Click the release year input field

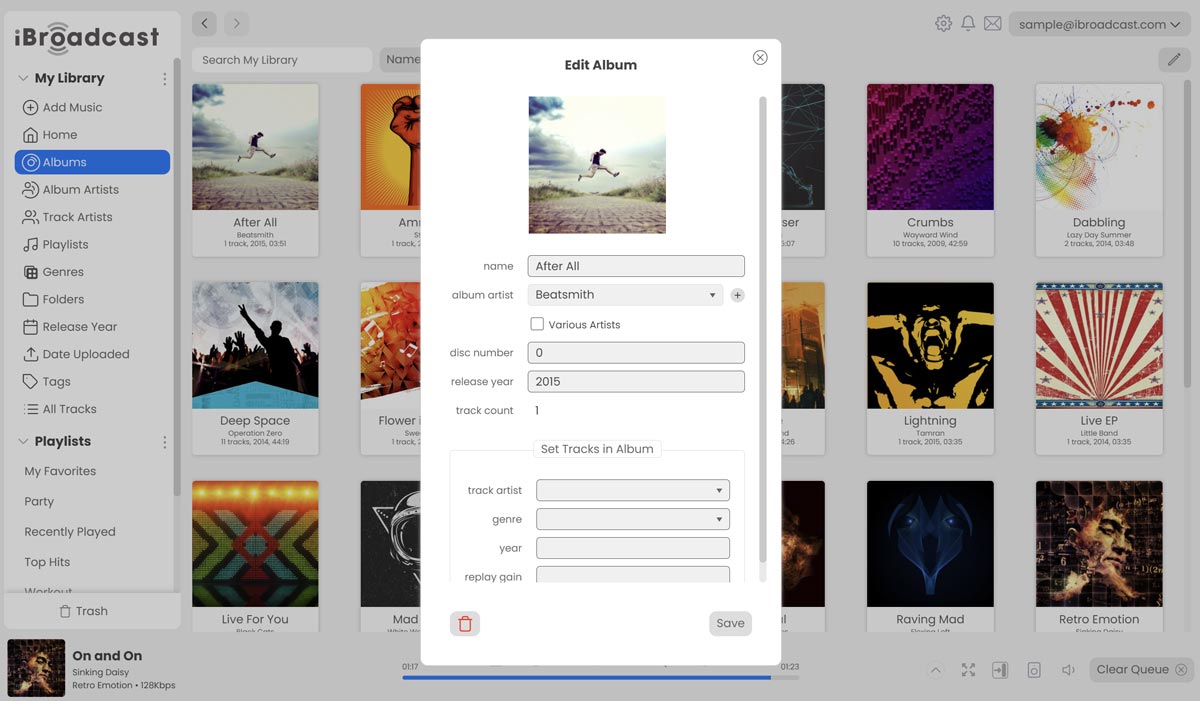pos(636,382)
